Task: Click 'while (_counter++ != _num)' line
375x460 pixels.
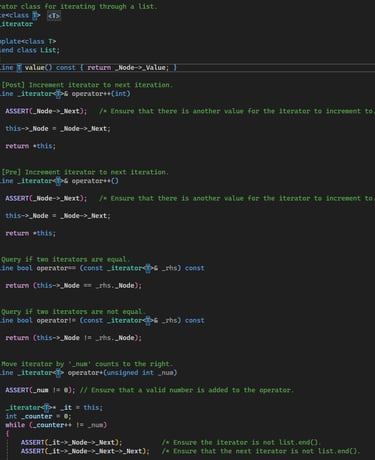Action: (x=56, y=425)
